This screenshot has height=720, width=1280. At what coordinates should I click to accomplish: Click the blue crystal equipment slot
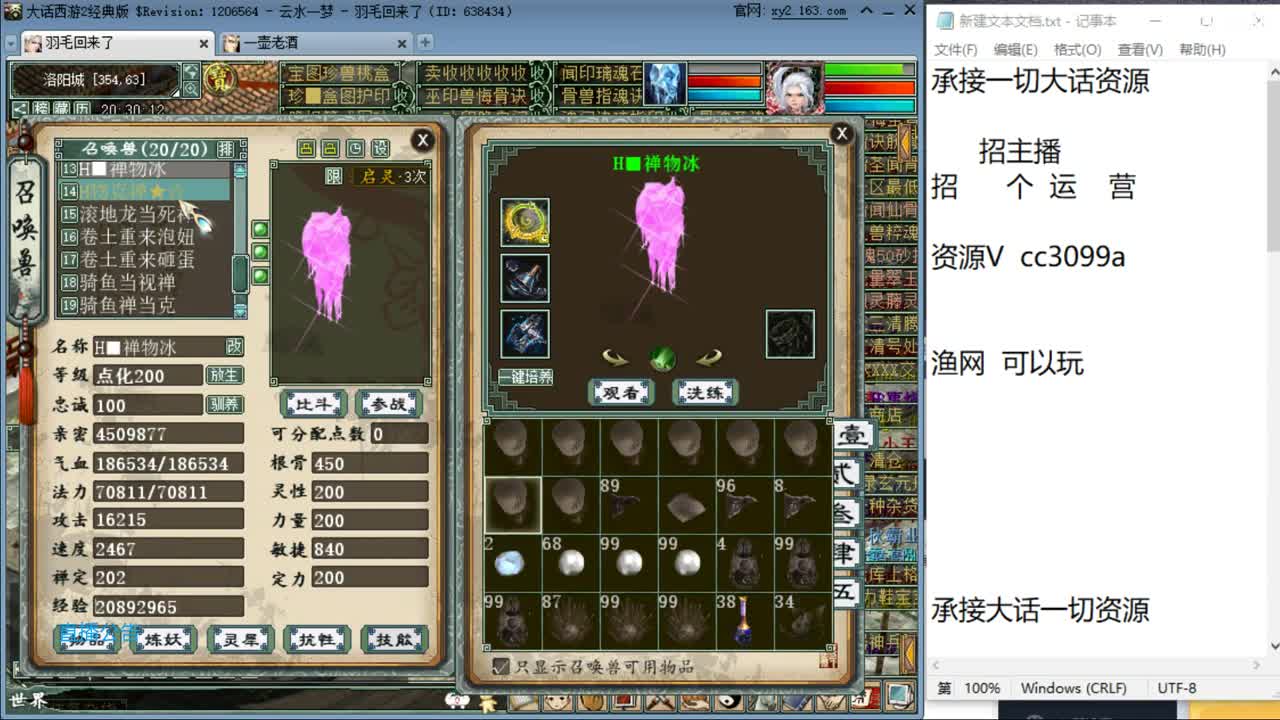[525, 334]
